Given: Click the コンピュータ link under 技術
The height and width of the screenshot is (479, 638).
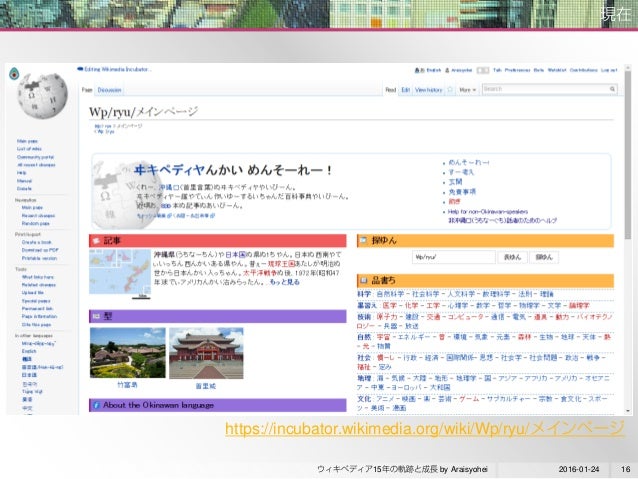Looking at the screenshot, I should 465,317.
